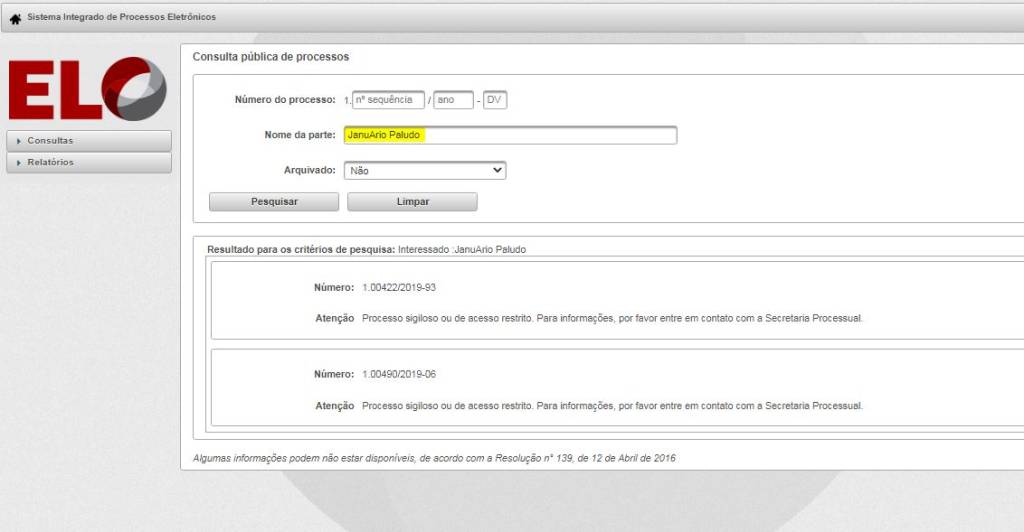Screen dimensions: 1024x532
Task: Expand the Relatórios menu
Action: pos(89,163)
